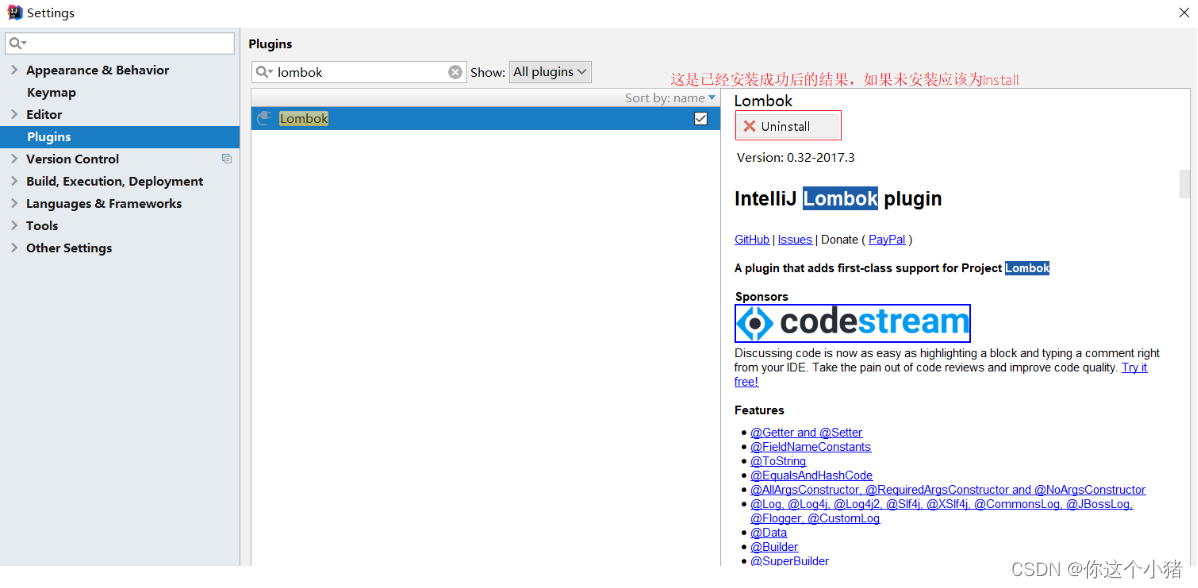Uncheck the Lombok plugin enabled checkbox
This screenshot has height=588, width=1198.
(701, 118)
